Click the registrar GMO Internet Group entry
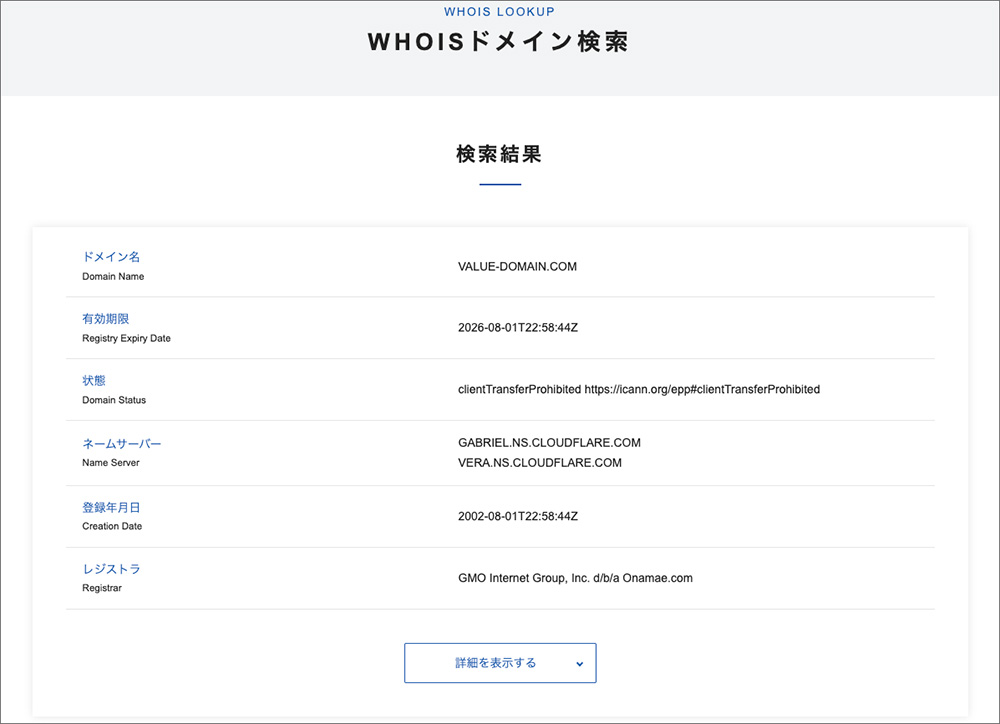Image resolution: width=1000 pixels, height=724 pixels. tap(576, 578)
